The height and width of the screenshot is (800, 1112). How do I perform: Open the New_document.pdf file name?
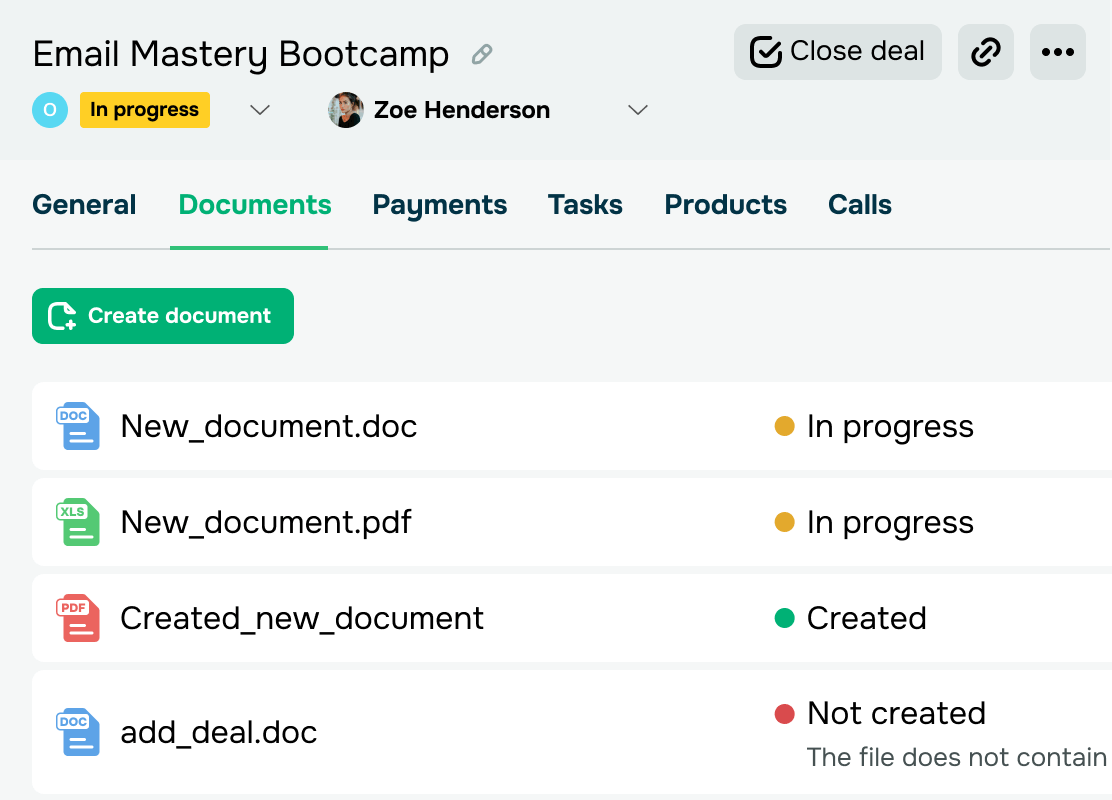[x=266, y=523]
